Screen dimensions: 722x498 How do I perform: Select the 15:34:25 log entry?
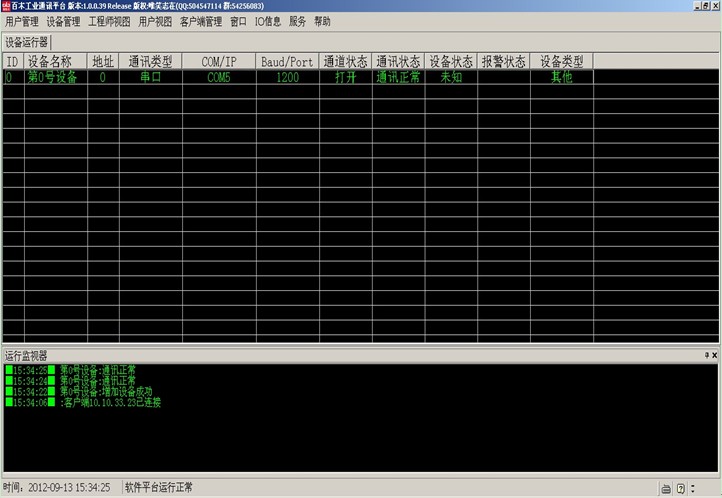(x=71, y=370)
